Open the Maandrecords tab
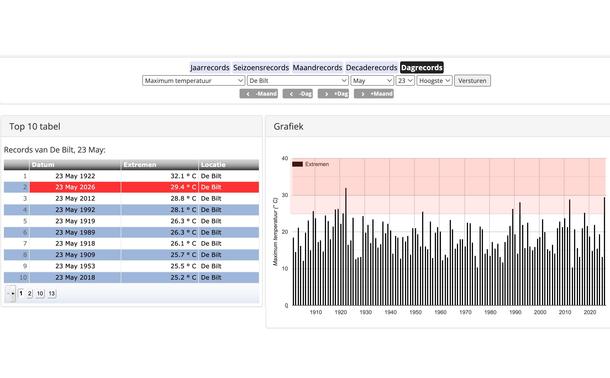 click(317, 68)
